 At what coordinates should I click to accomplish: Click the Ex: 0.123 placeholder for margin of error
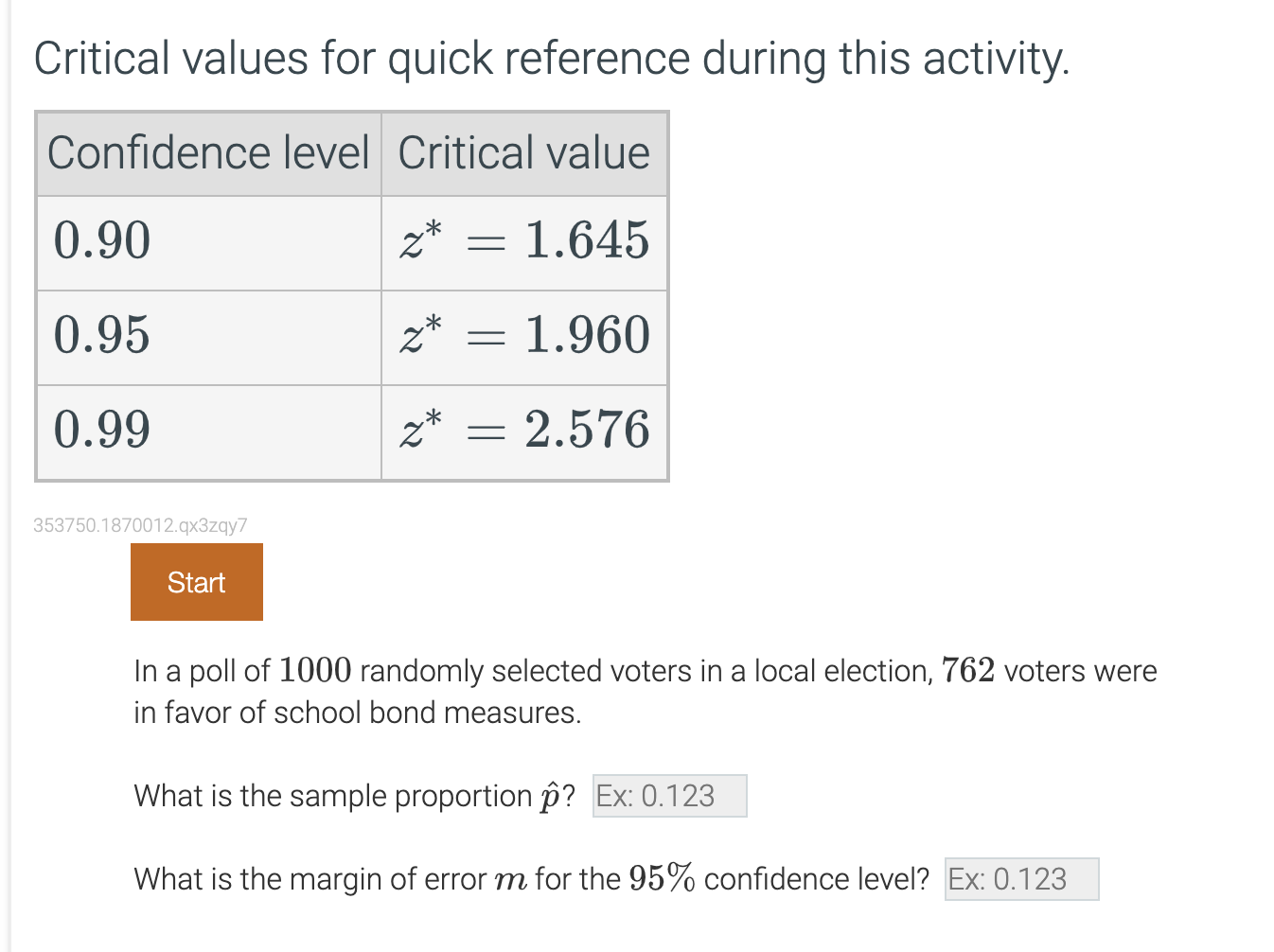tap(1020, 879)
